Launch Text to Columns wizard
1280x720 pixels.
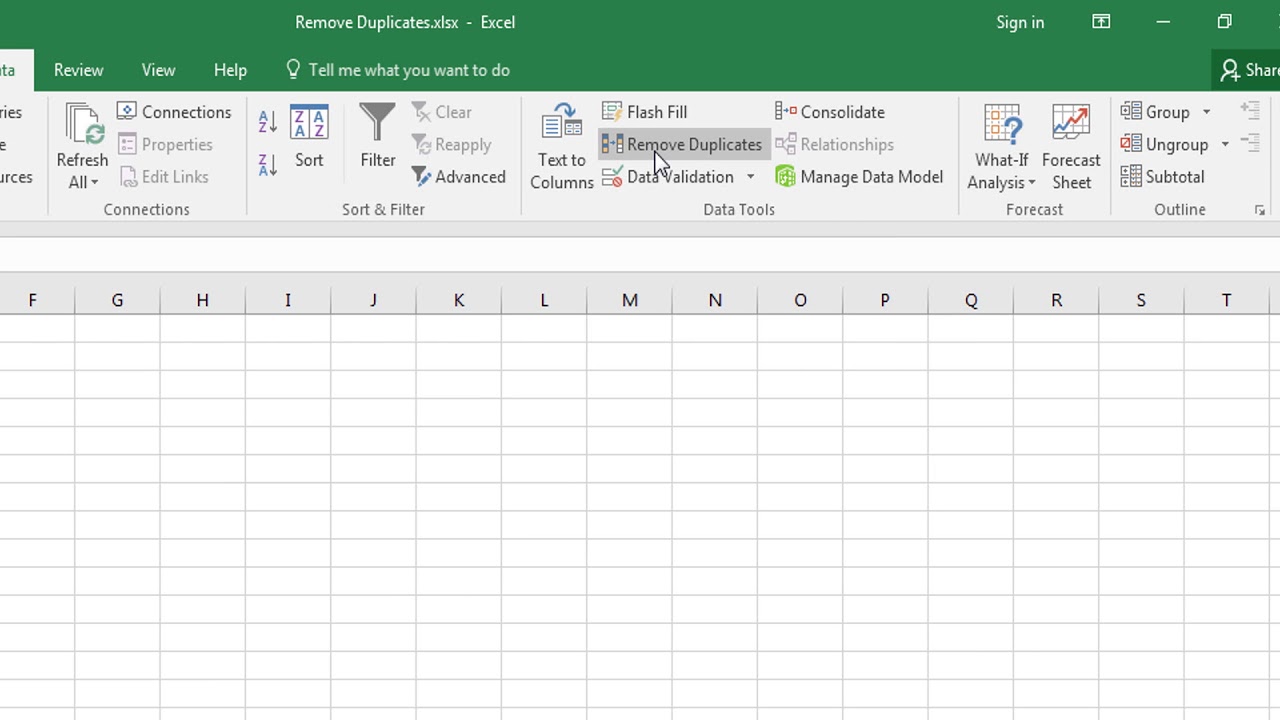pos(562,147)
